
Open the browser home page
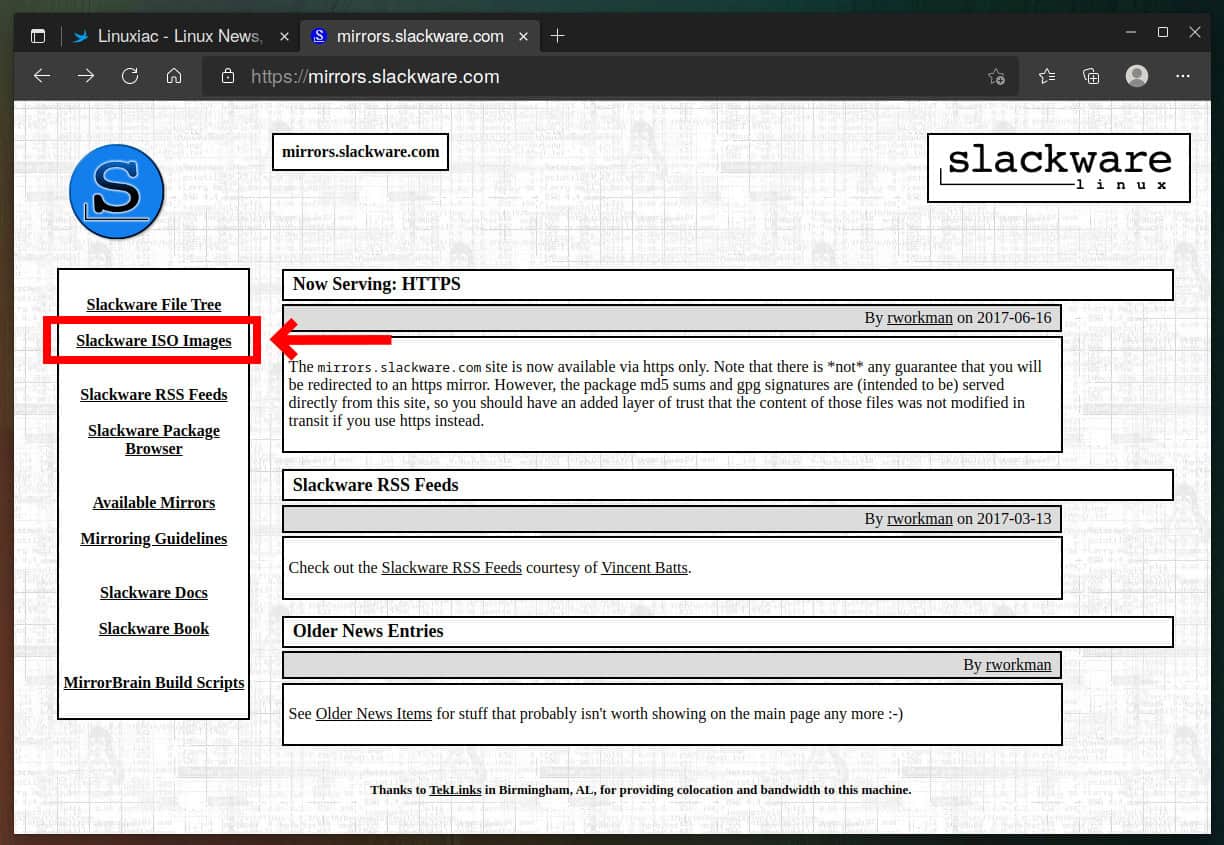click(x=174, y=76)
